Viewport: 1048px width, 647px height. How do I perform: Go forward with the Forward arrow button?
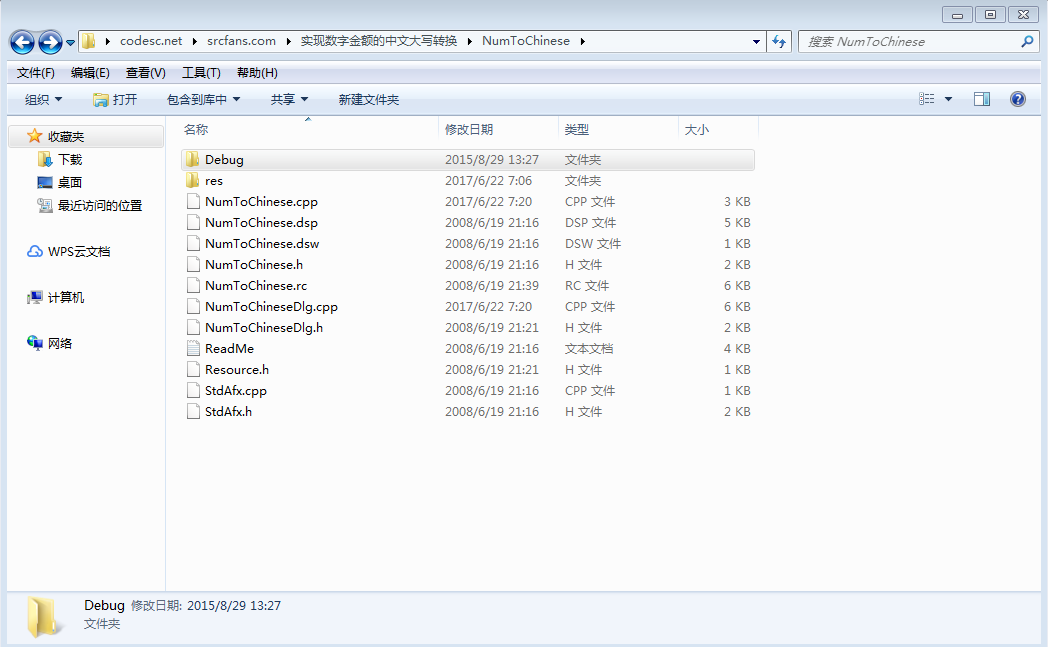(50, 43)
